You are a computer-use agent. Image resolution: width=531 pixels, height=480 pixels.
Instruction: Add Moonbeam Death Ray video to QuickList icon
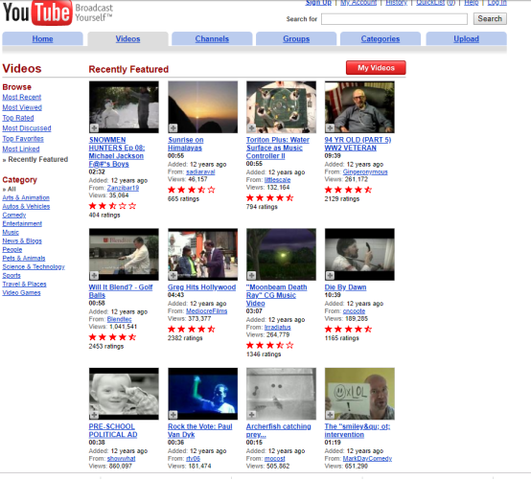tap(251, 275)
